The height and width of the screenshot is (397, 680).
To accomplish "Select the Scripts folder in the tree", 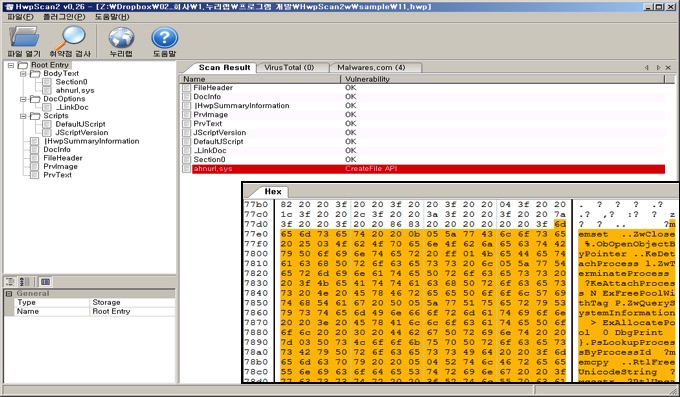I will [x=56, y=116].
